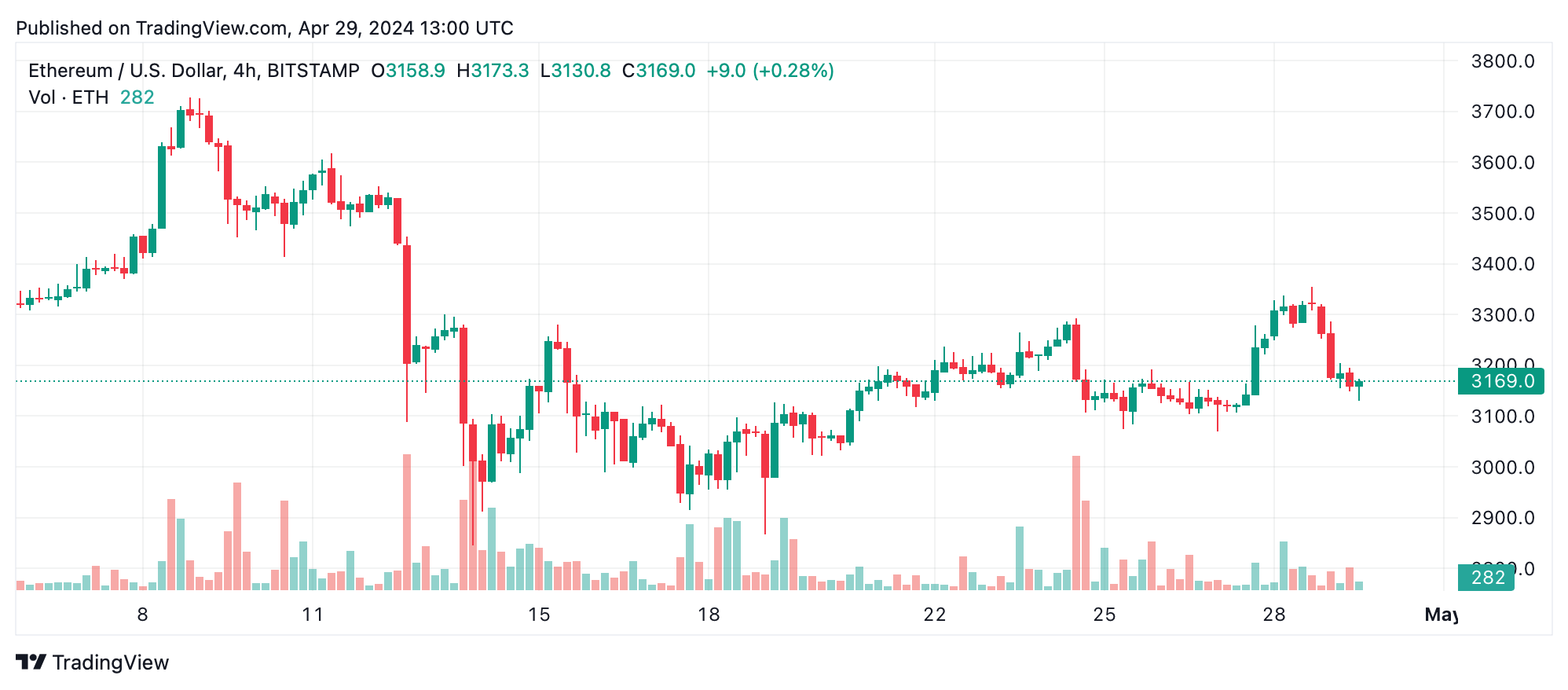The height and width of the screenshot is (690, 1568).
Task: Click the close price value C3169.0
Action: [658, 71]
